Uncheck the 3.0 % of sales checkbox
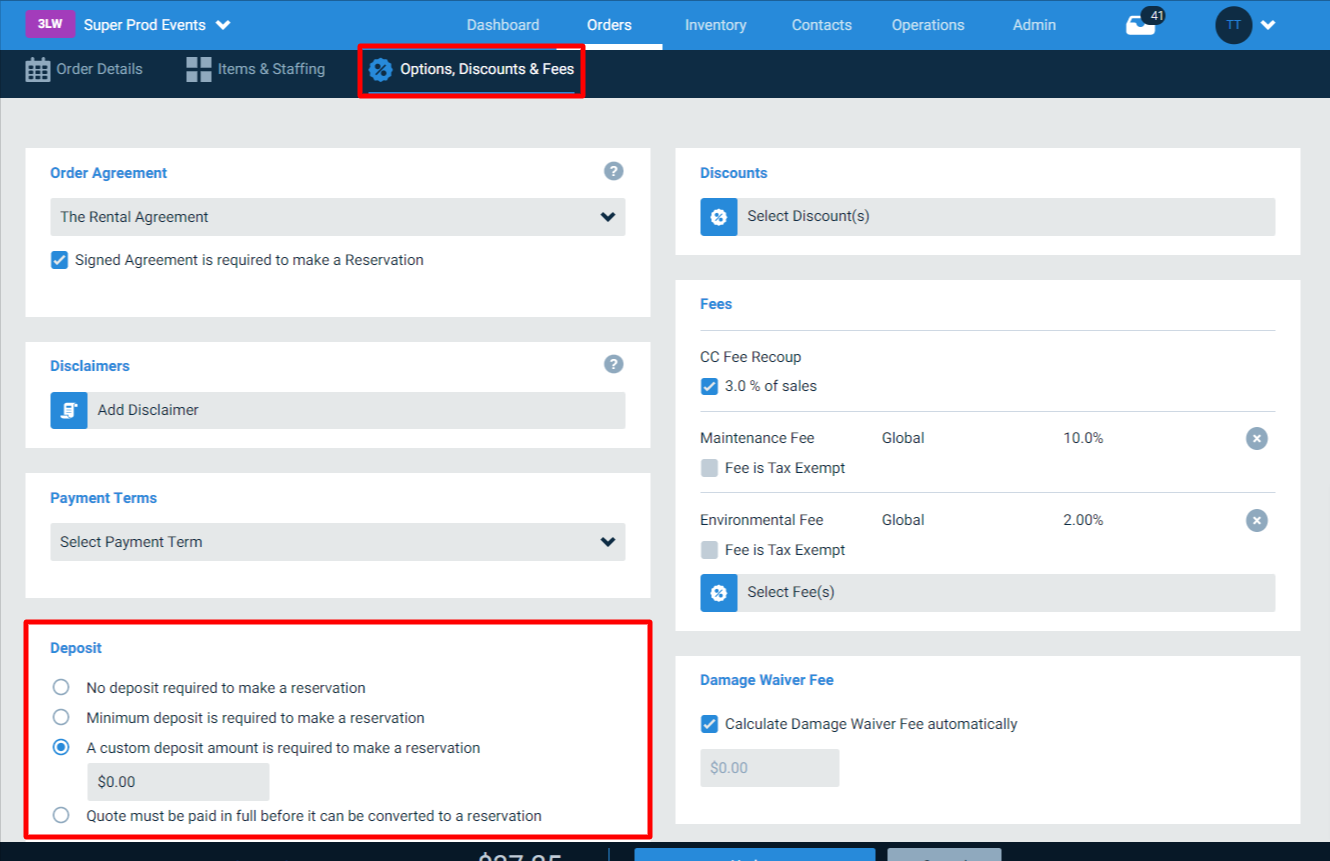This screenshot has width=1330, height=861. (709, 386)
